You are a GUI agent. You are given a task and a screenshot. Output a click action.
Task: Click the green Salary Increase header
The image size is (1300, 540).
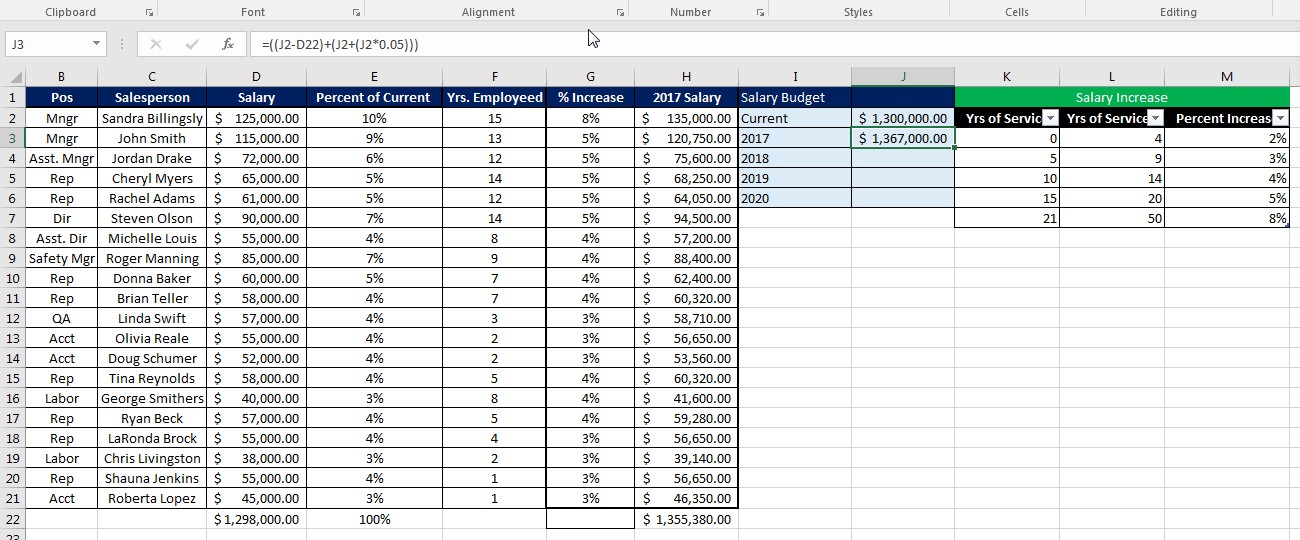pyautogui.click(x=1122, y=98)
